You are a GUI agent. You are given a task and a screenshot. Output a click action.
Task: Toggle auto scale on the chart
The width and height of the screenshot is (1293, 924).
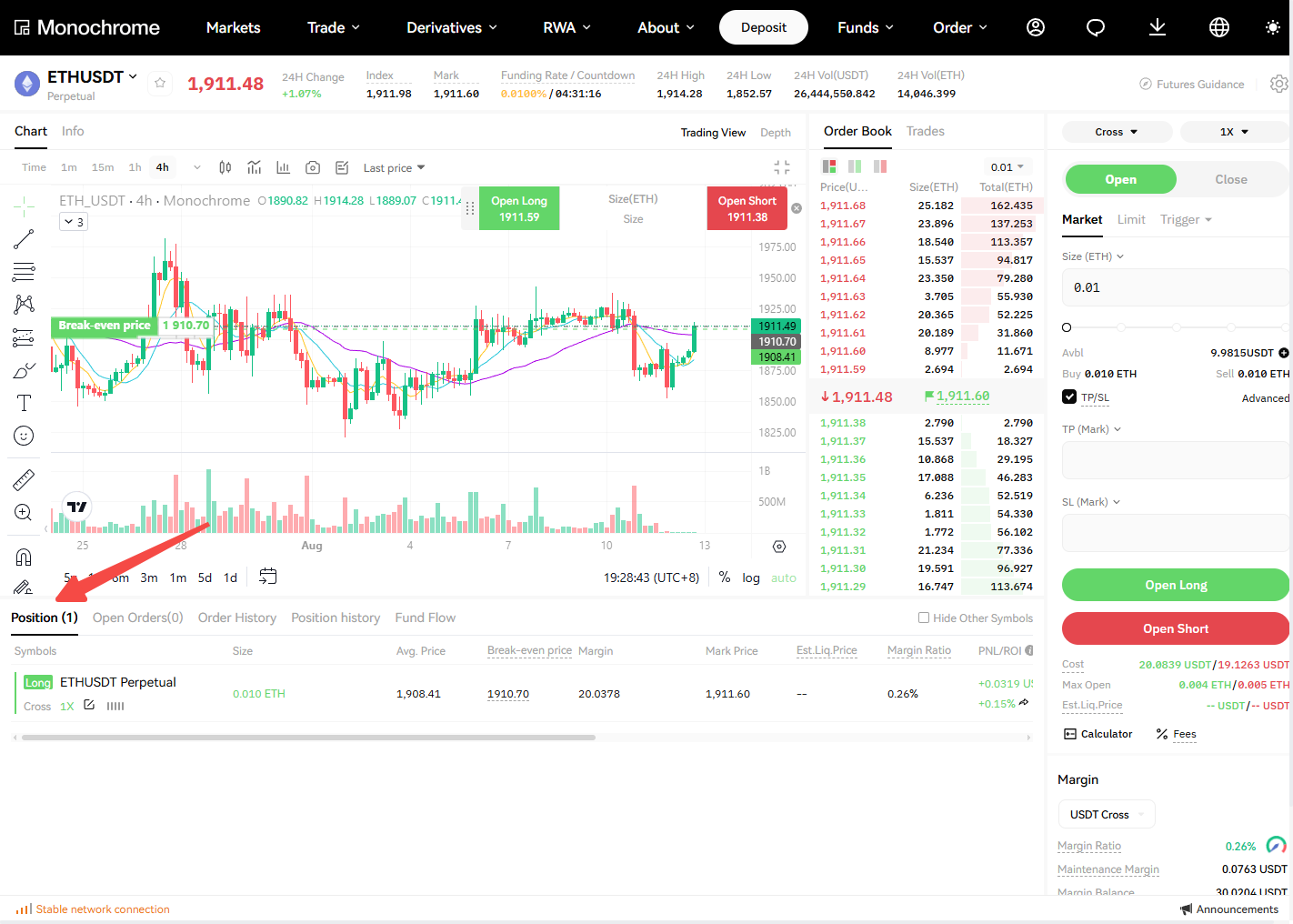click(784, 577)
